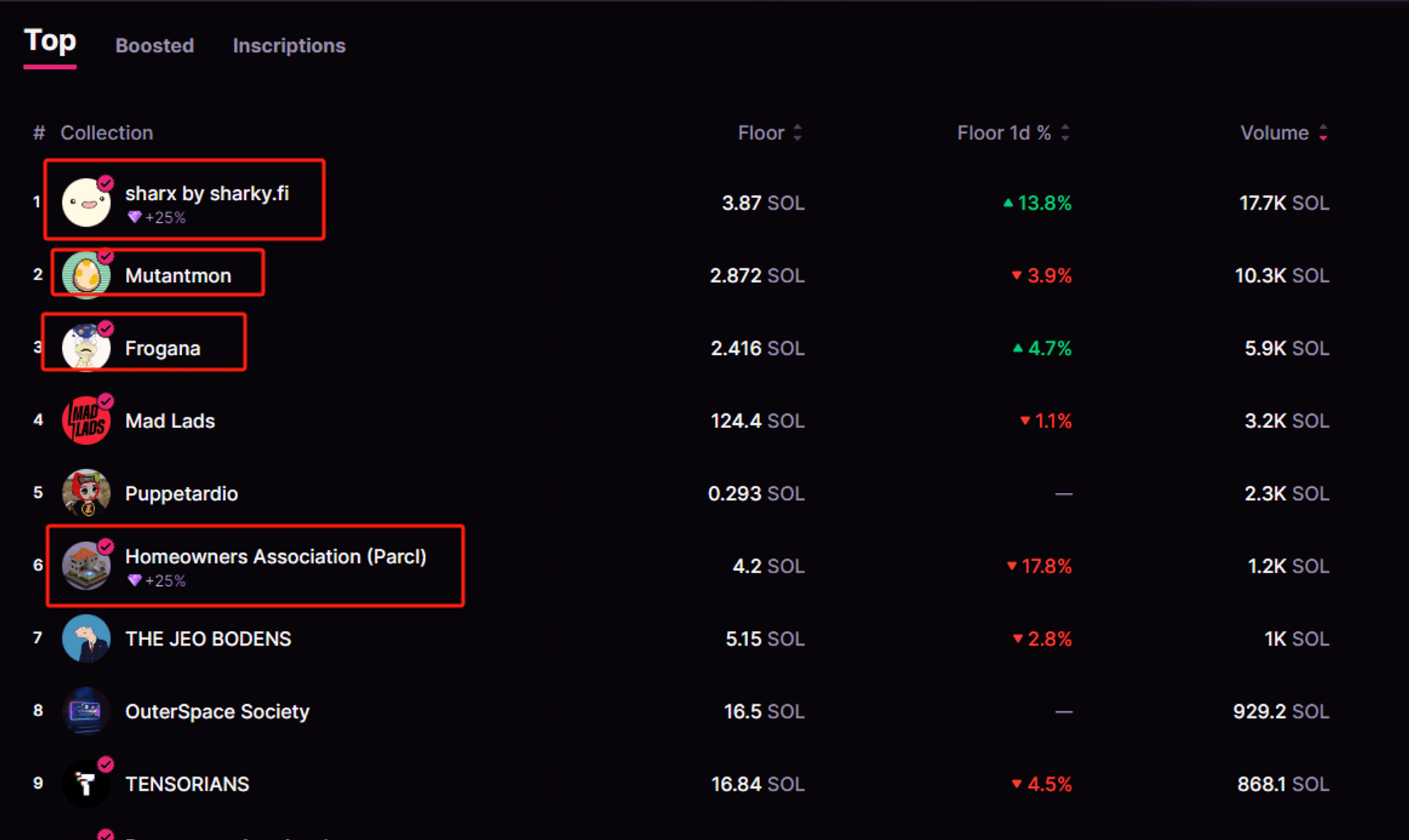This screenshot has width=1409, height=840.
Task: Click Homeowners floor 4.2 SOL
Action: (769, 566)
